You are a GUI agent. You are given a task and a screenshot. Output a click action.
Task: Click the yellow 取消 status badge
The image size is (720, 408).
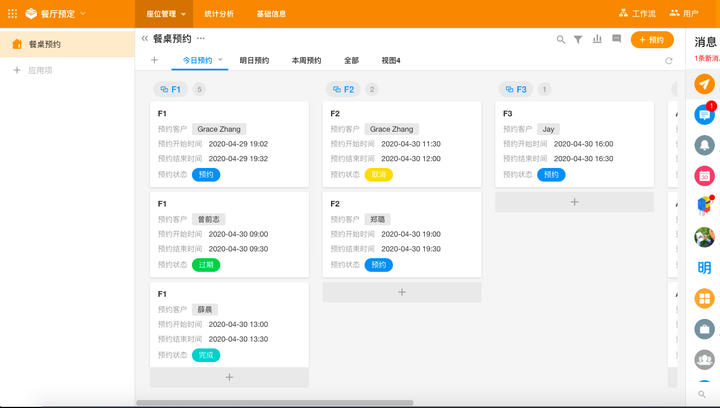click(378, 174)
